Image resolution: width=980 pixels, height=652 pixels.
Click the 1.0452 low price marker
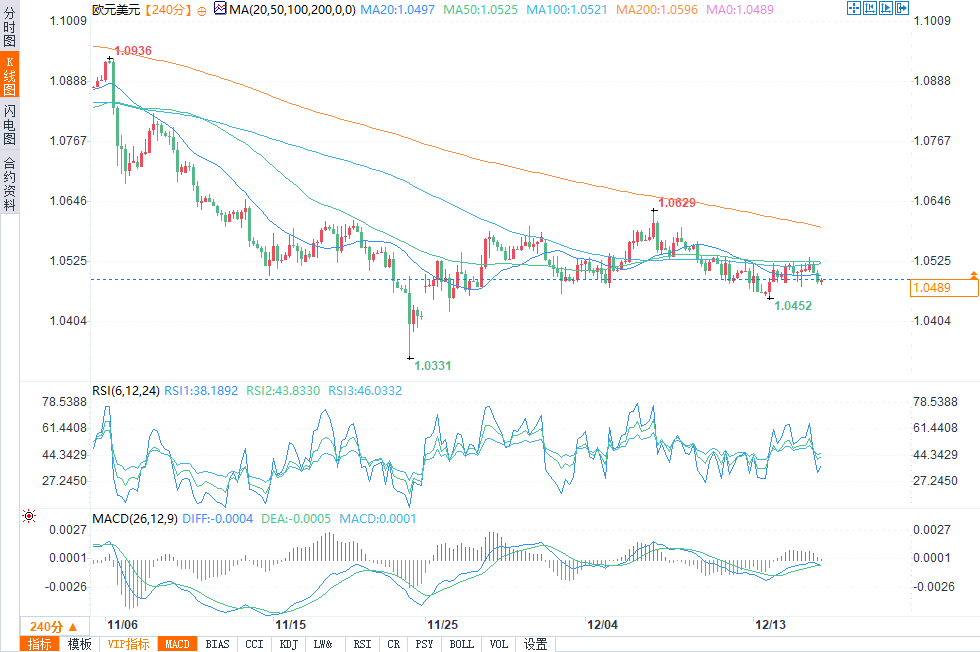coord(793,306)
